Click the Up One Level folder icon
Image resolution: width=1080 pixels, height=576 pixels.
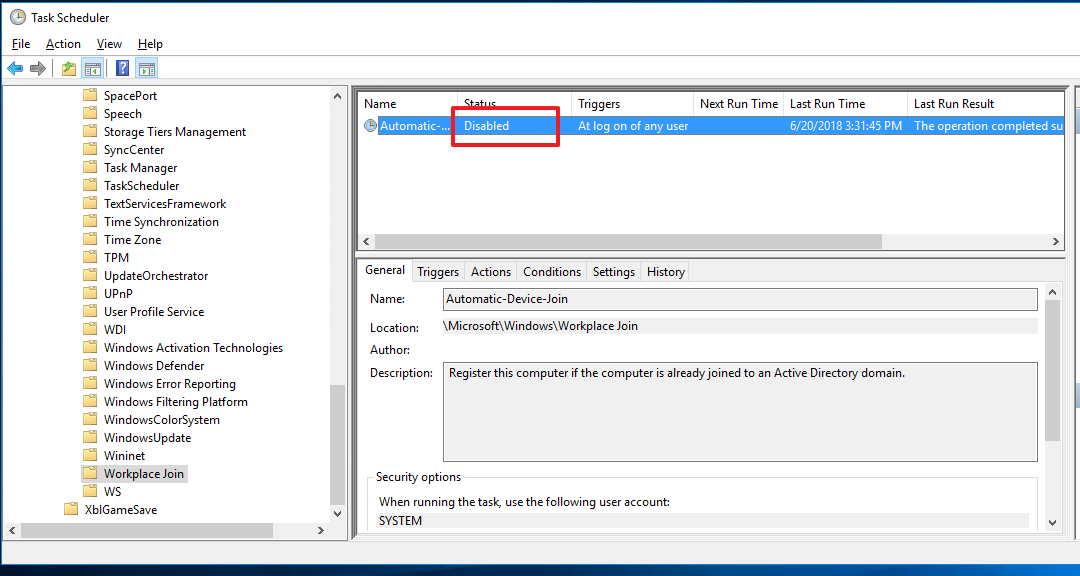tap(69, 68)
